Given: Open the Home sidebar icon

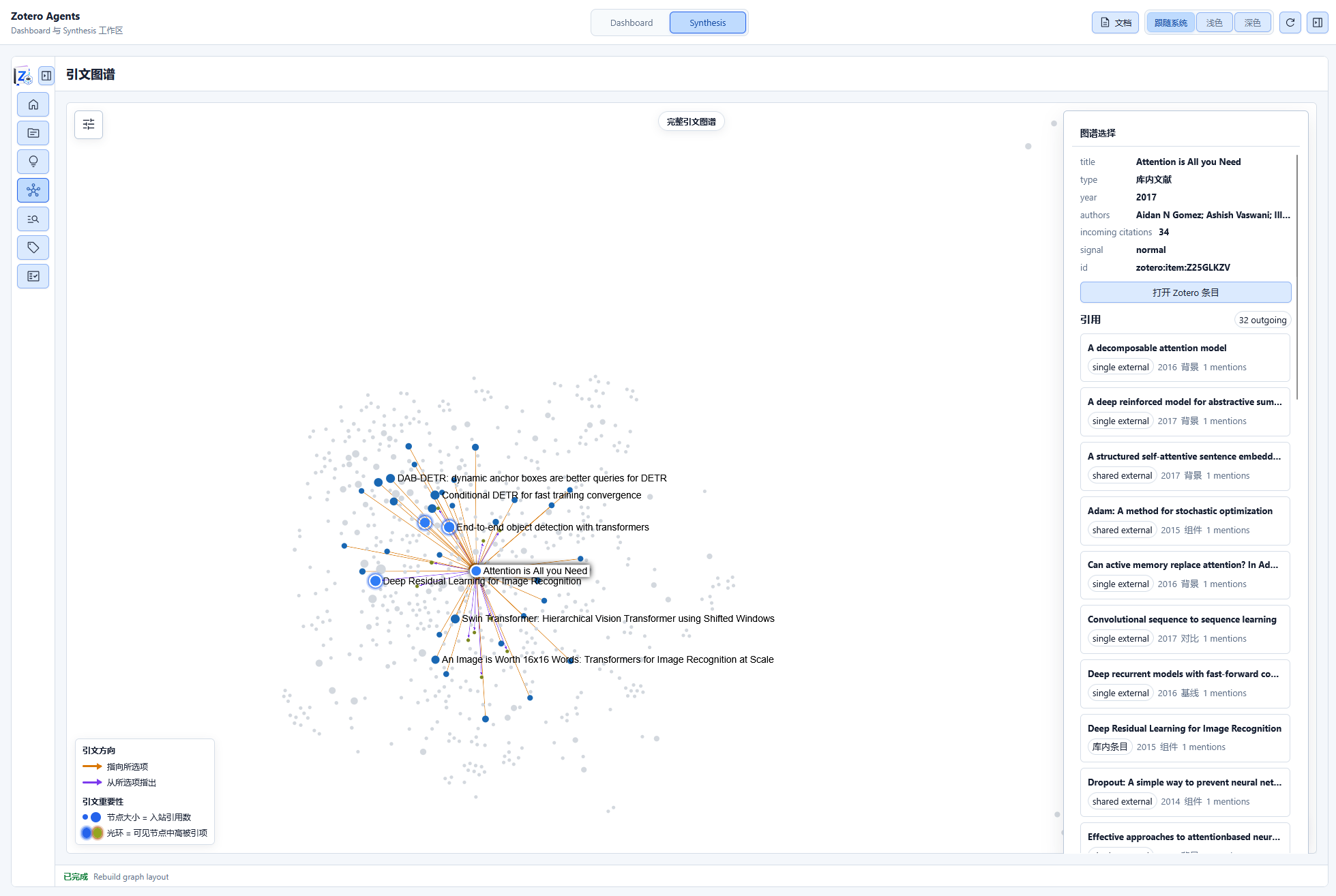Looking at the screenshot, I should 33,104.
